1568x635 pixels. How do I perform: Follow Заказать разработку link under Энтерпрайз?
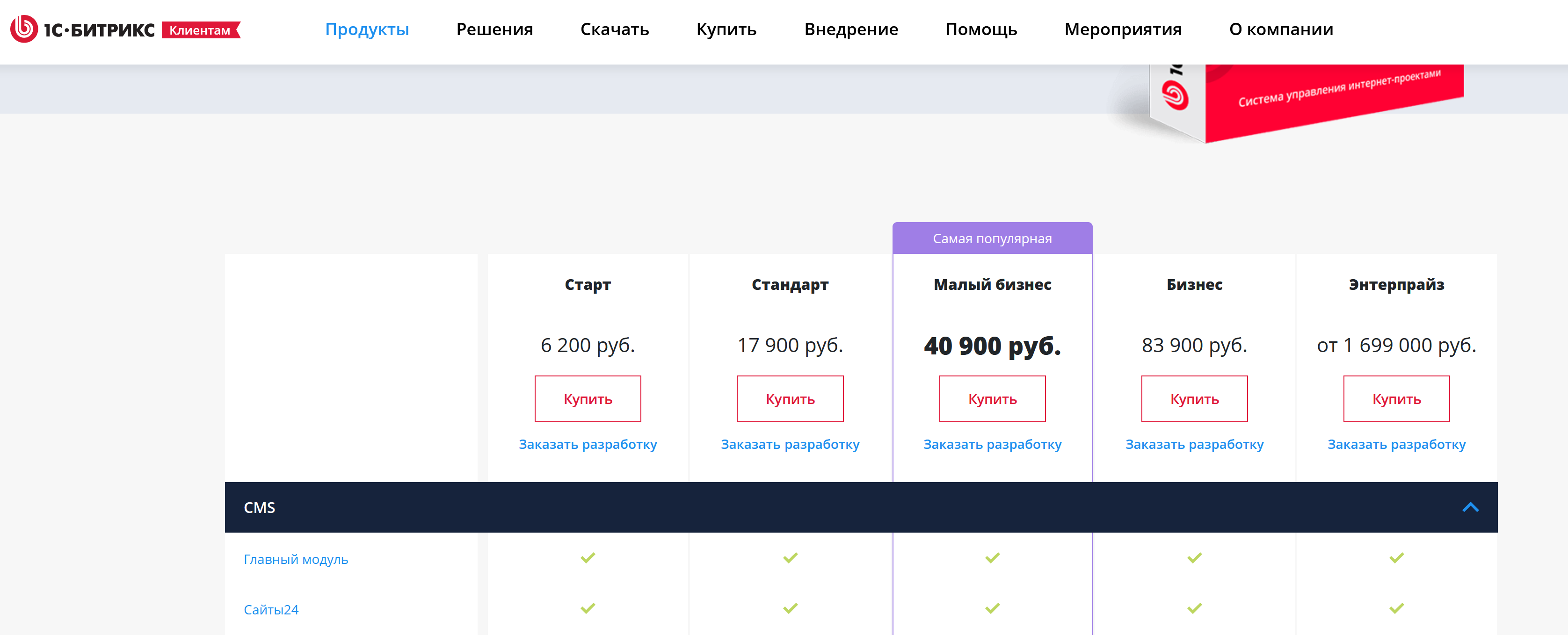click(x=1397, y=445)
